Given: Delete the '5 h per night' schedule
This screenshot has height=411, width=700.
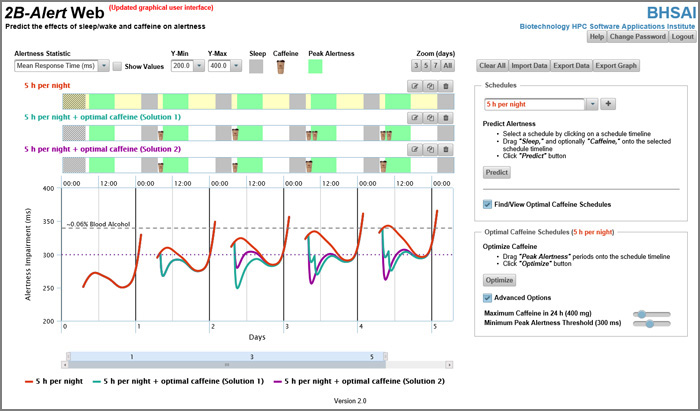Looking at the screenshot, I should tap(446, 86).
